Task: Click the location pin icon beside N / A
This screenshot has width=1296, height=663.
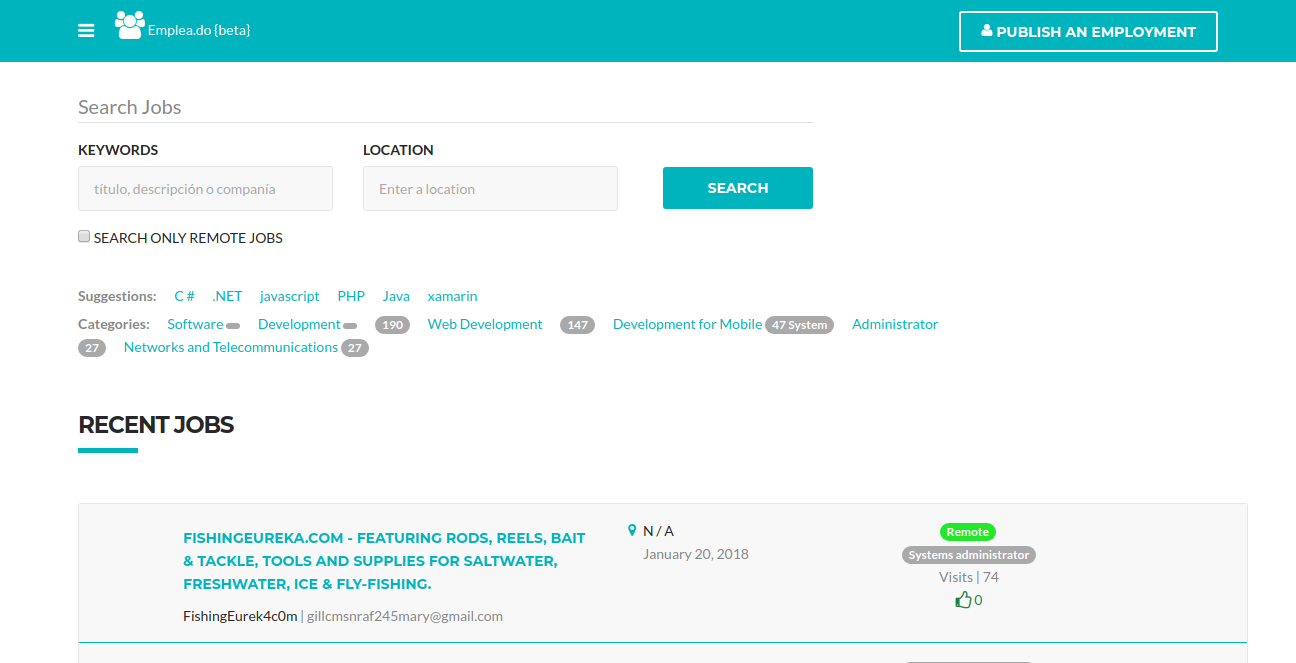Action: (632, 530)
